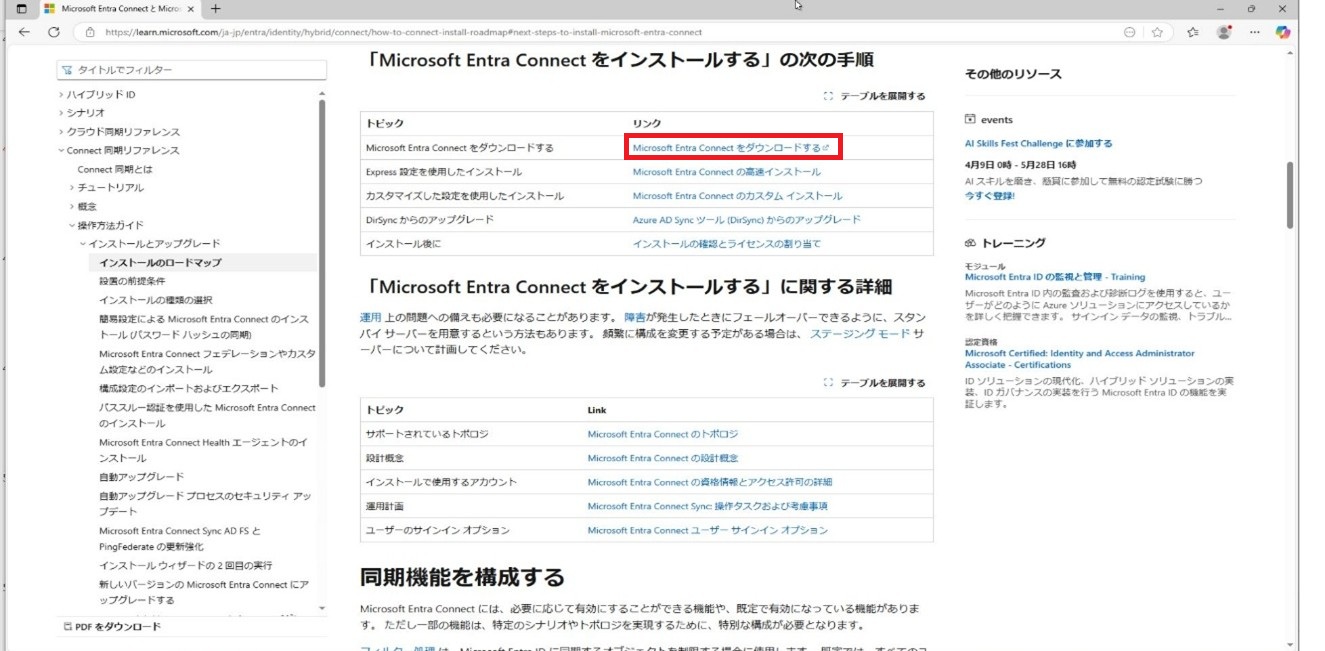
Task: Follow the 運用 link in the paragraph
Action: [x=370, y=317]
